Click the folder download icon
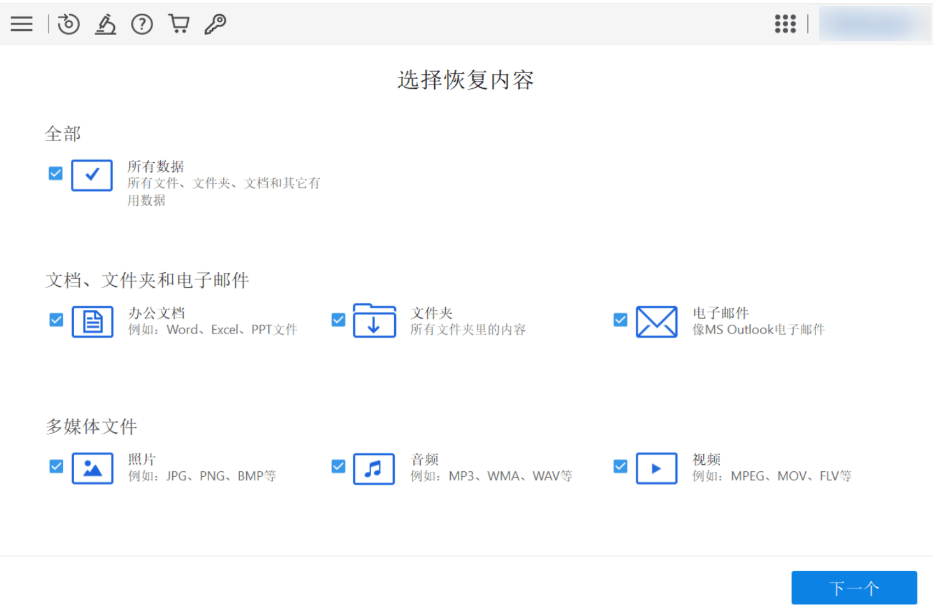This screenshot has height=609, width=933. click(x=374, y=321)
